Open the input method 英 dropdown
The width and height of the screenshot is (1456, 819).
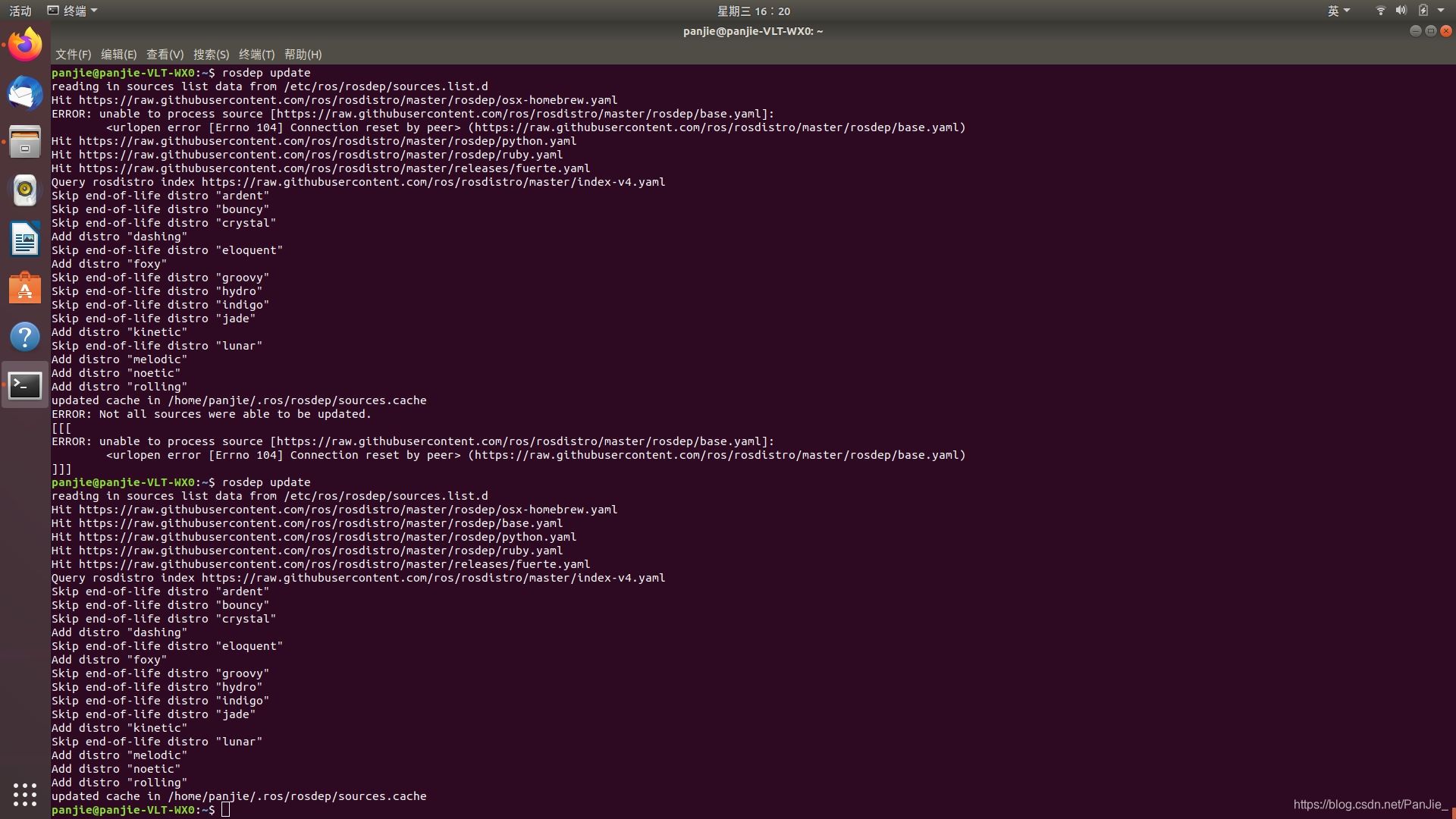(1338, 11)
